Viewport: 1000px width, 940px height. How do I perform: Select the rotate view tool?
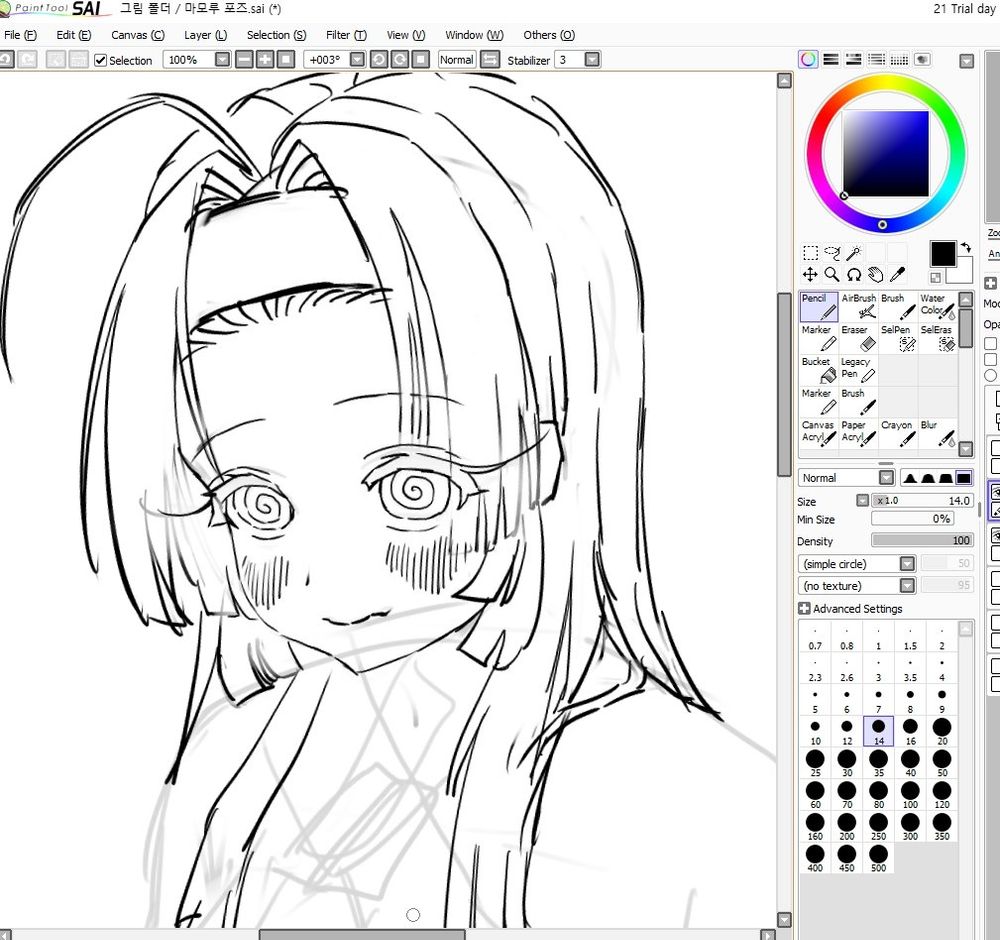853,275
